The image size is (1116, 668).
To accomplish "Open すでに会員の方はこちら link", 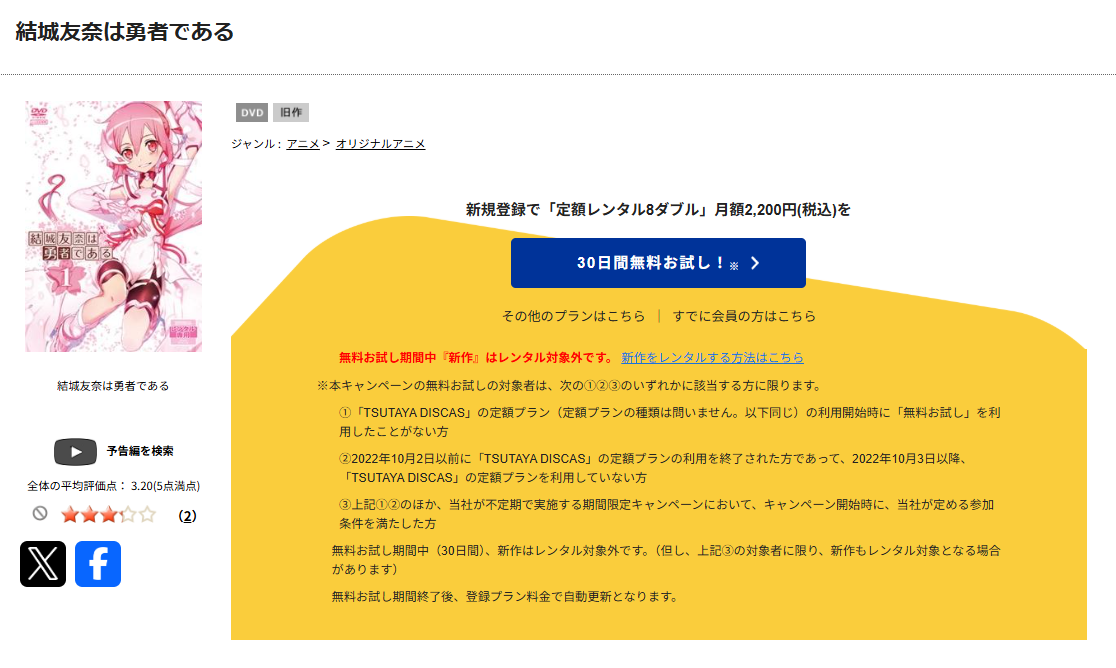I will coord(744,316).
